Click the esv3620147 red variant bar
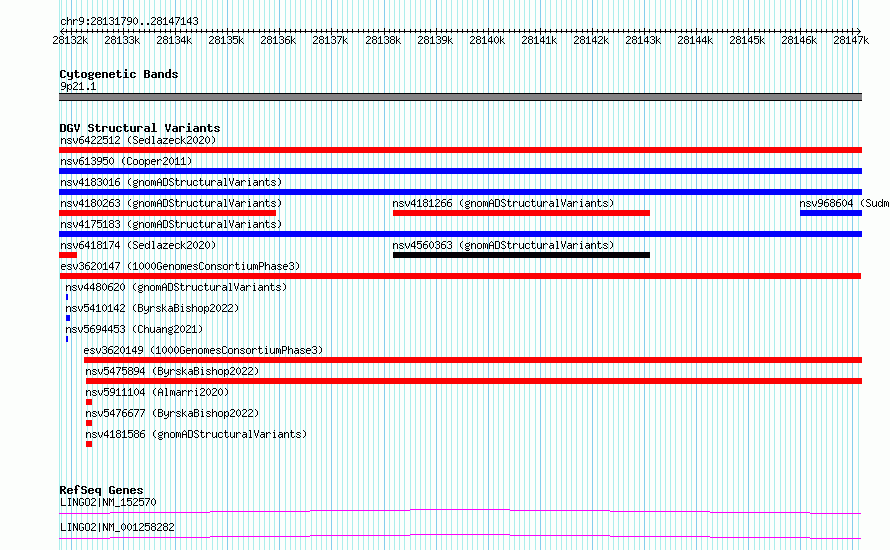The width and height of the screenshot is (890, 550). 460,276
